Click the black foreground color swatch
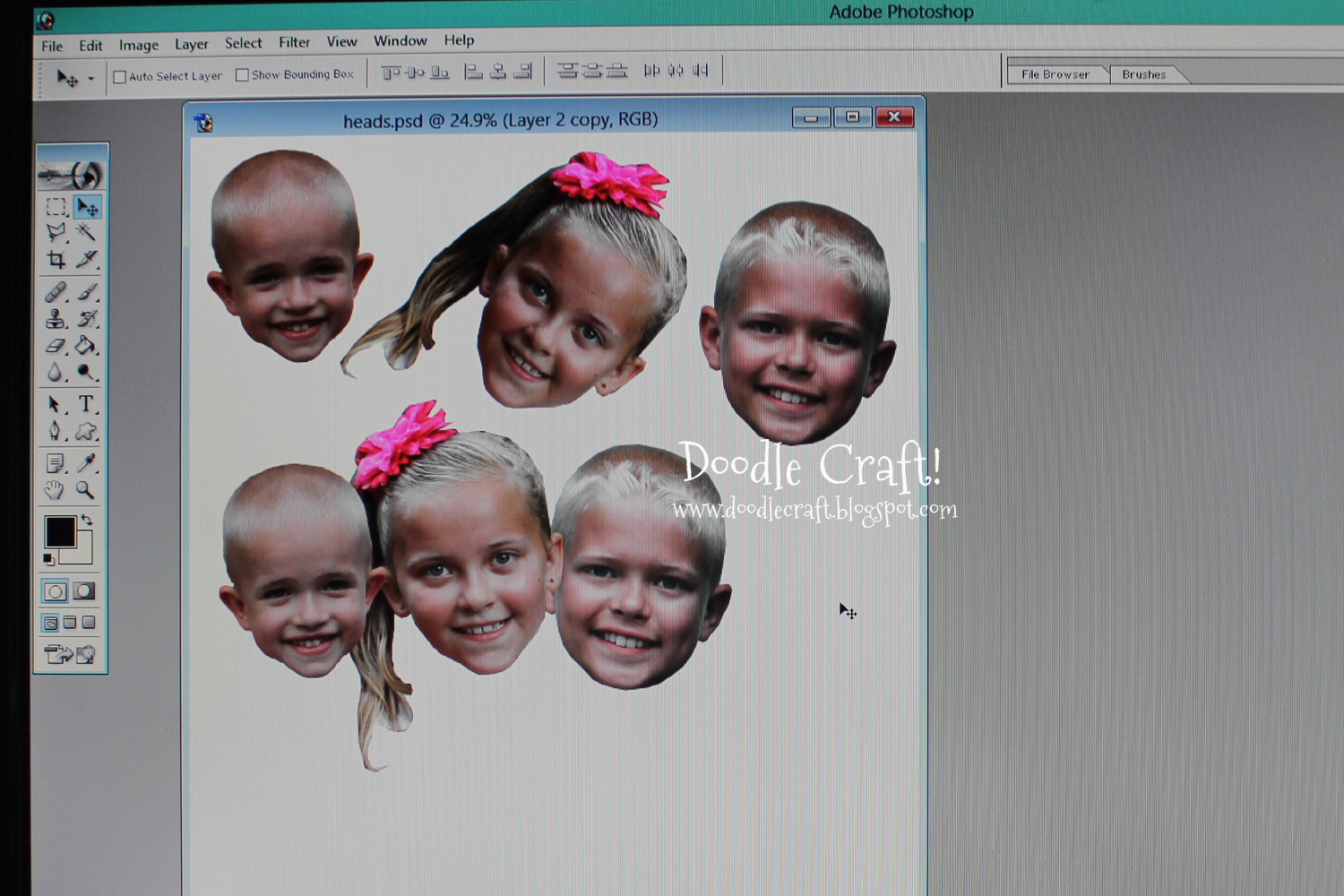Image resolution: width=1344 pixels, height=896 pixels. [x=60, y=531]
